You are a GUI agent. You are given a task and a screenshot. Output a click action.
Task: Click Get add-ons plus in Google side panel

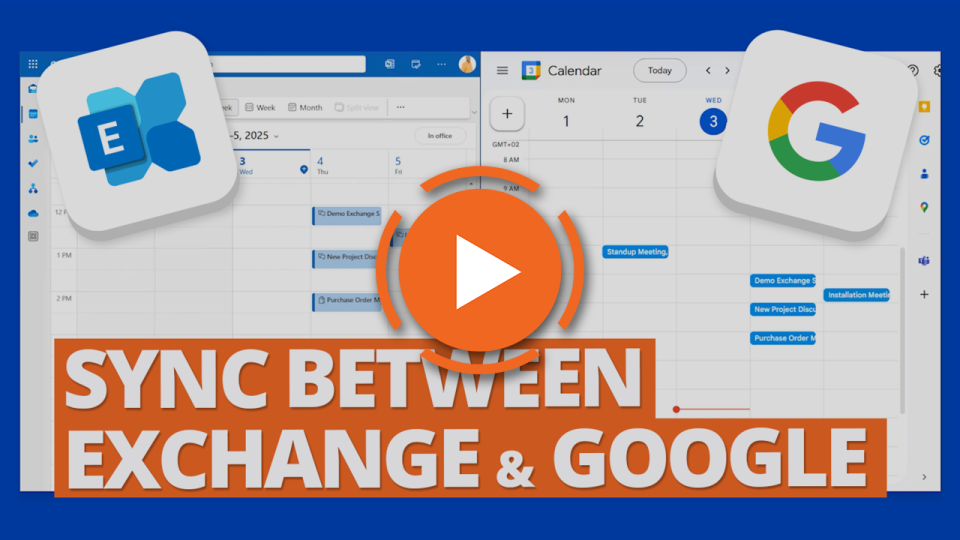pos(924,294)
